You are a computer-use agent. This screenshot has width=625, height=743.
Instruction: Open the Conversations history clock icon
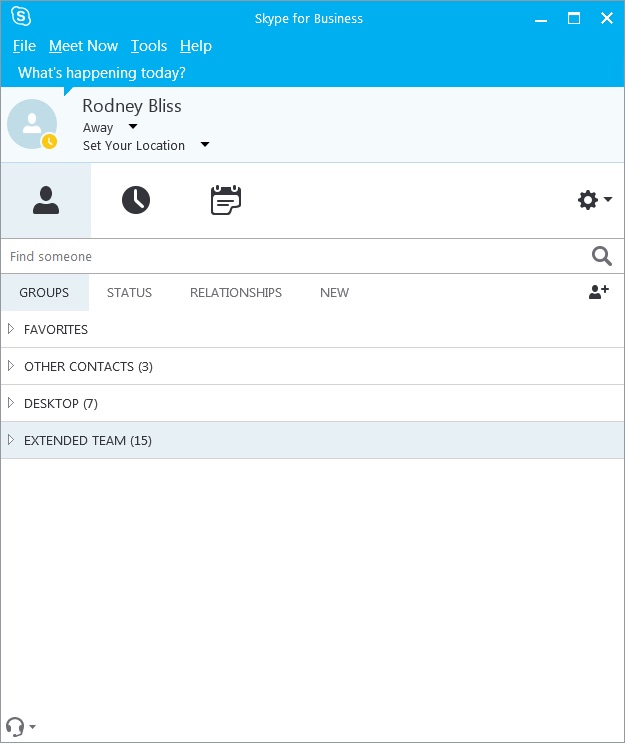tap(136, 200)
